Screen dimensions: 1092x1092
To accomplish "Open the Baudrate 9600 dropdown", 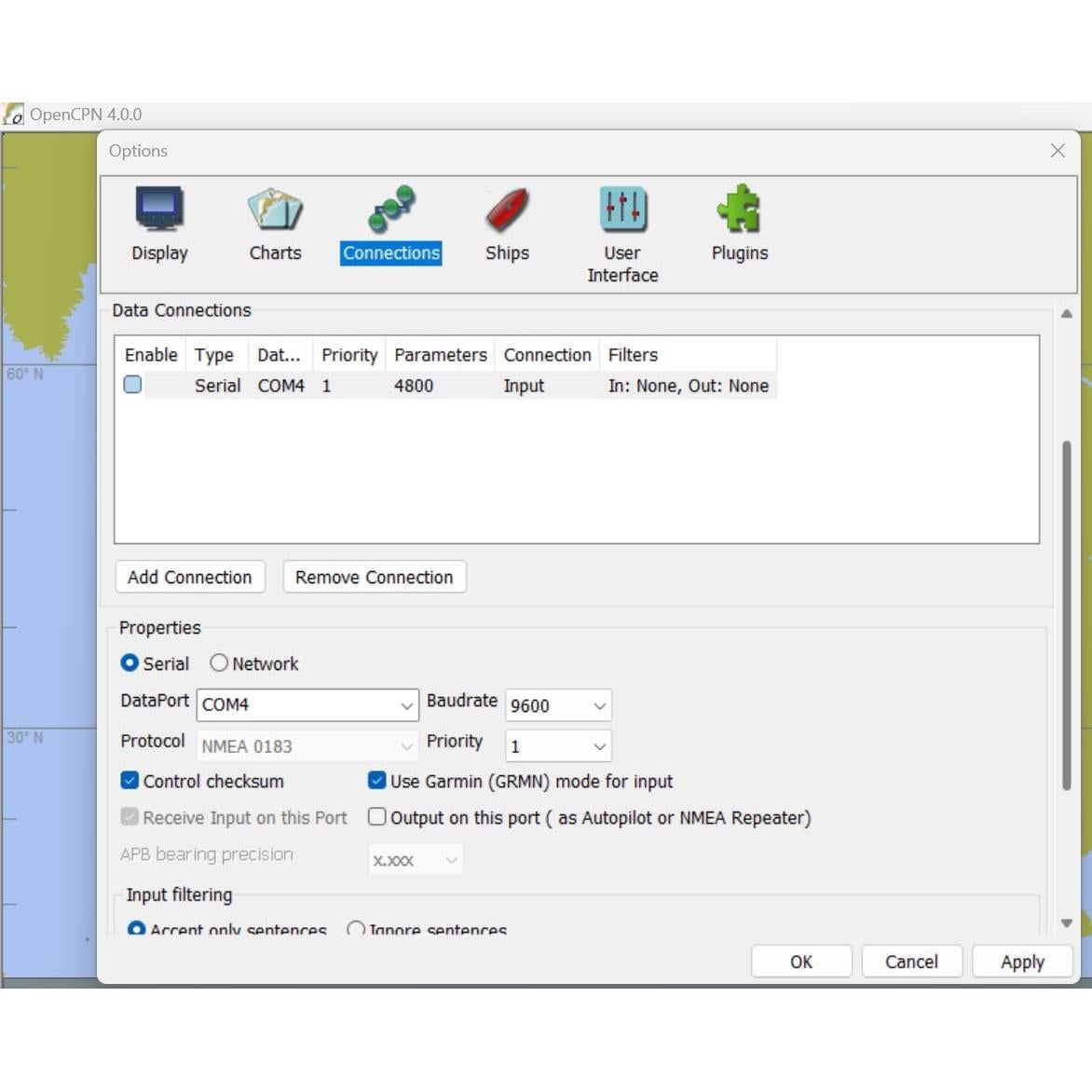I will tap(599, 706).
